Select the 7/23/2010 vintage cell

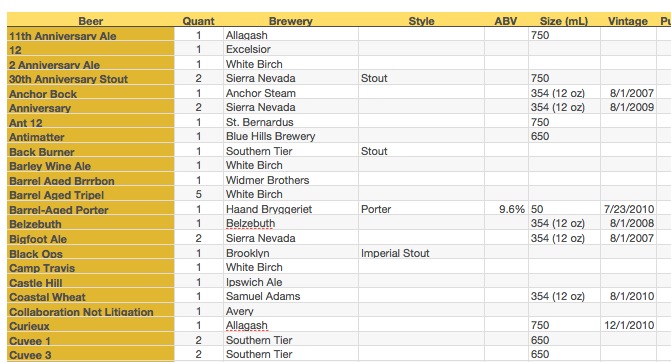(628, 209)
